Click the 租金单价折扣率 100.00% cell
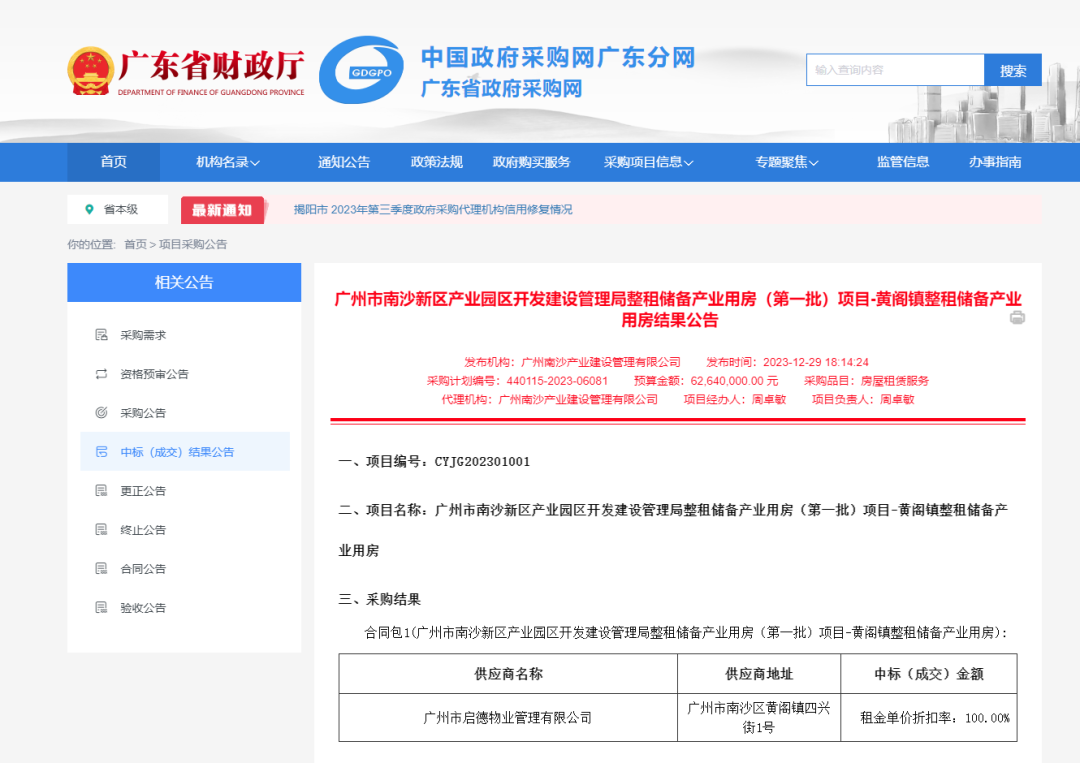The height and width of the screenshot is (763, 1080). pyautogui.click(x=929, y=718)
